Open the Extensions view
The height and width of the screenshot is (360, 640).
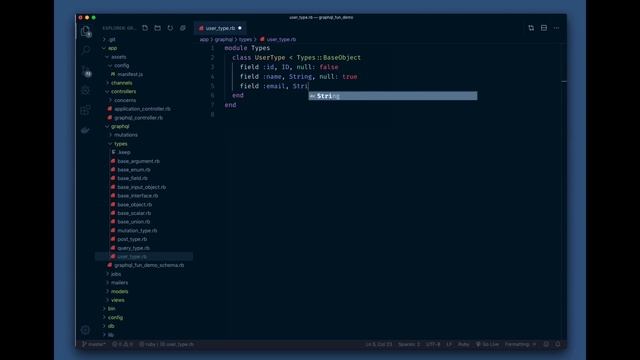point(85,110)
